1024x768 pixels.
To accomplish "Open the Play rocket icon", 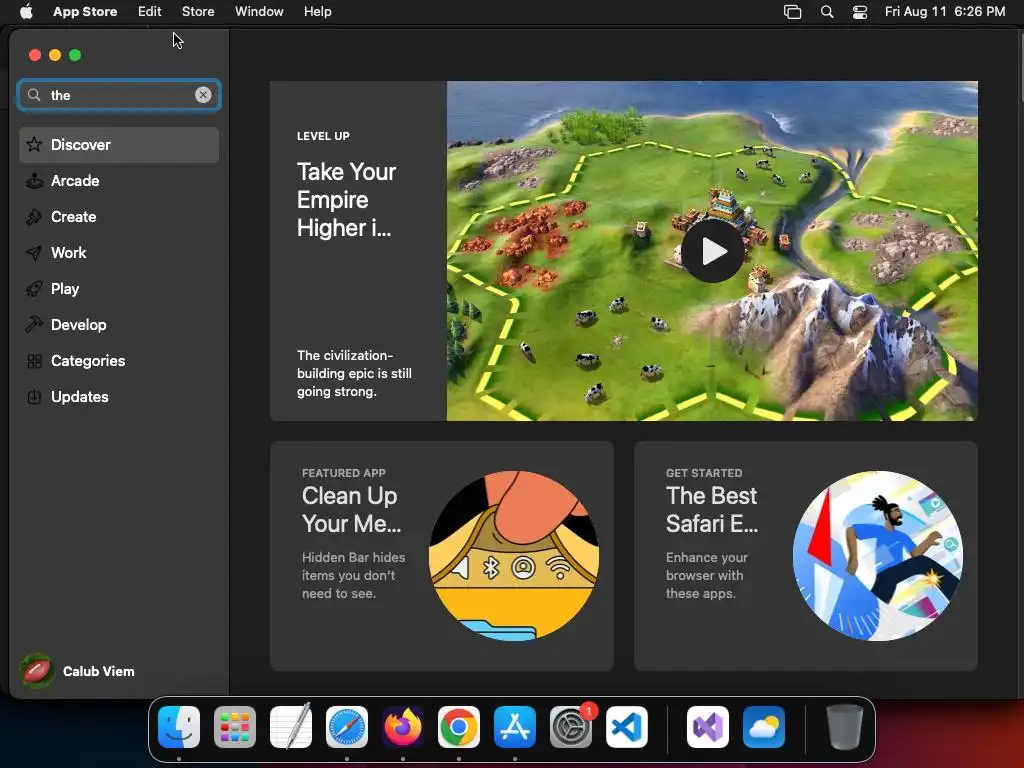I will (34, 289).
